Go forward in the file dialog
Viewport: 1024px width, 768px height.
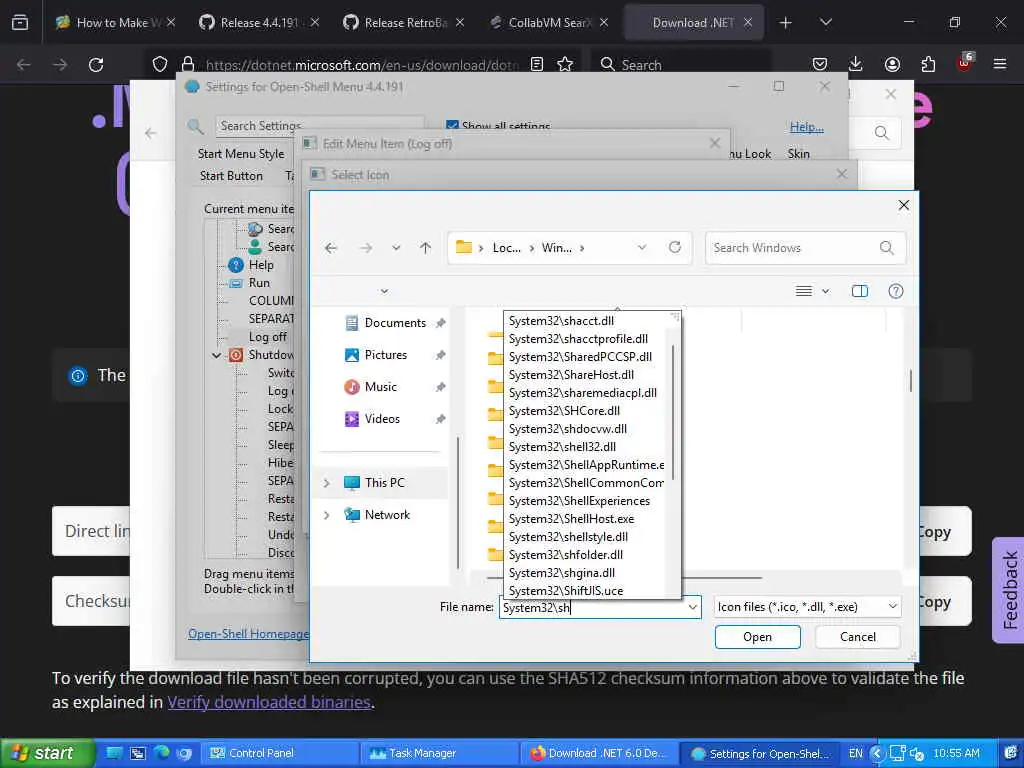pos(366,248)
